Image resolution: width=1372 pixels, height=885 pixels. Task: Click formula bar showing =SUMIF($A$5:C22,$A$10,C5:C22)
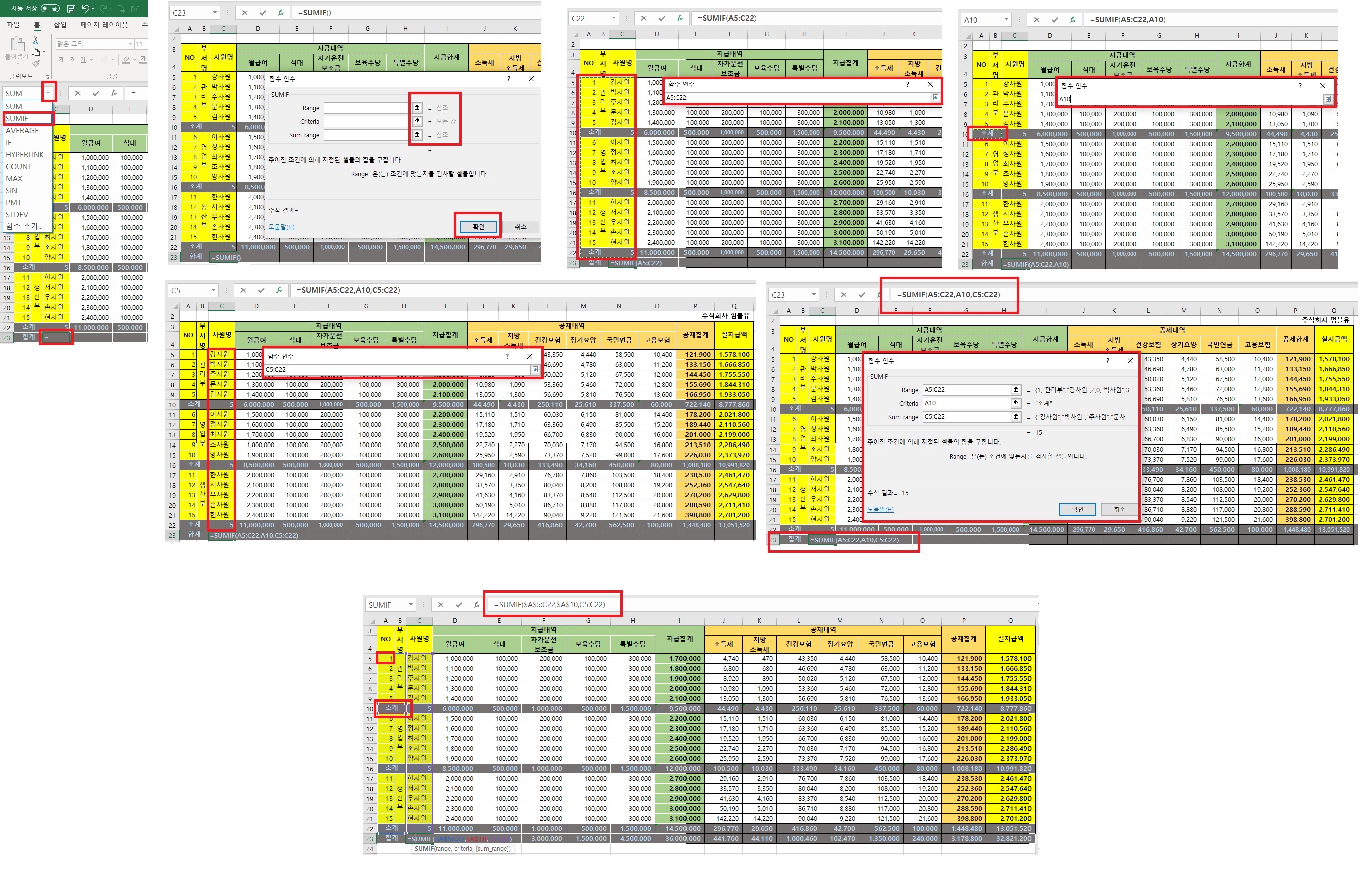[x=551, y=604]
